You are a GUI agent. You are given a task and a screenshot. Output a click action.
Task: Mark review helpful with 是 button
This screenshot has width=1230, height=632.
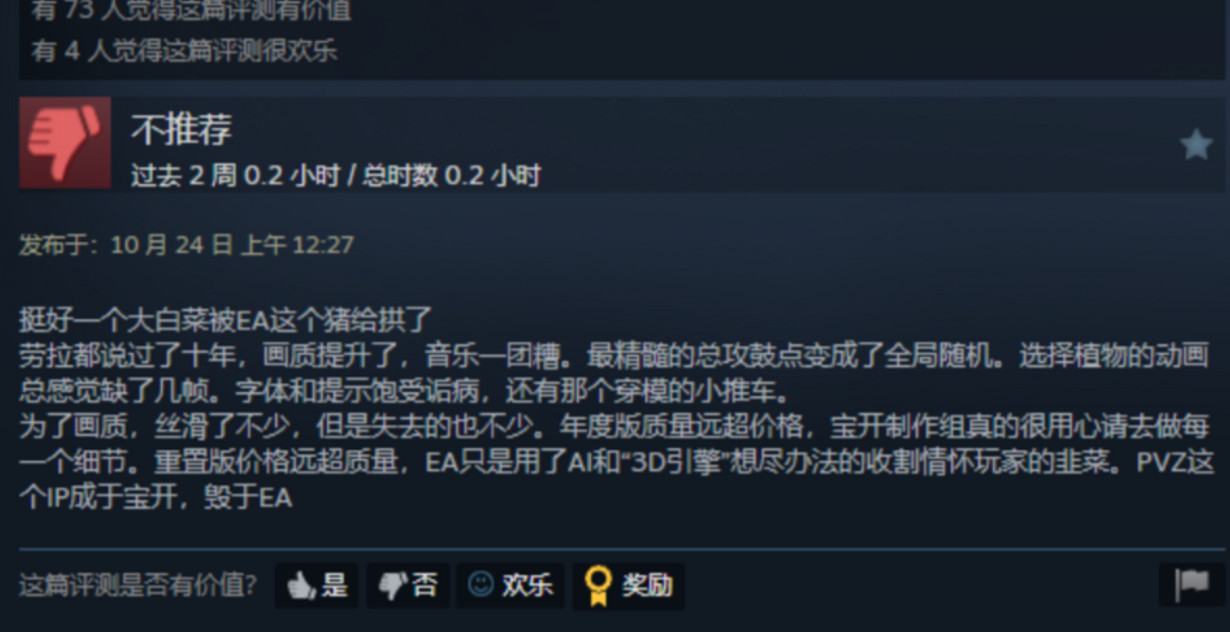click(316, 586)
